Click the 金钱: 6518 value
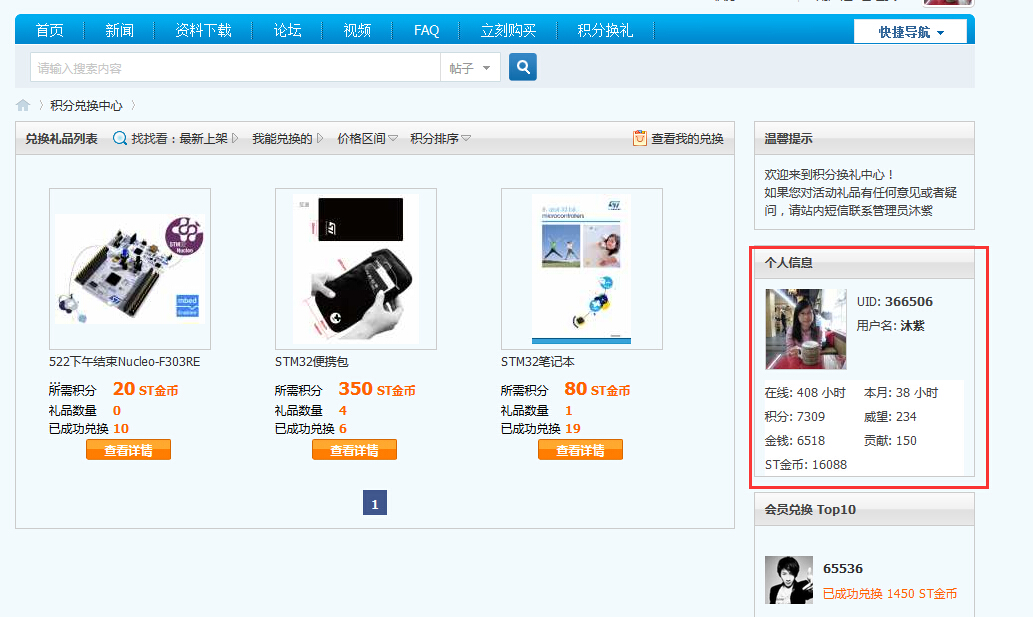This screenshot has width=1033, height=617. [795, 441]
